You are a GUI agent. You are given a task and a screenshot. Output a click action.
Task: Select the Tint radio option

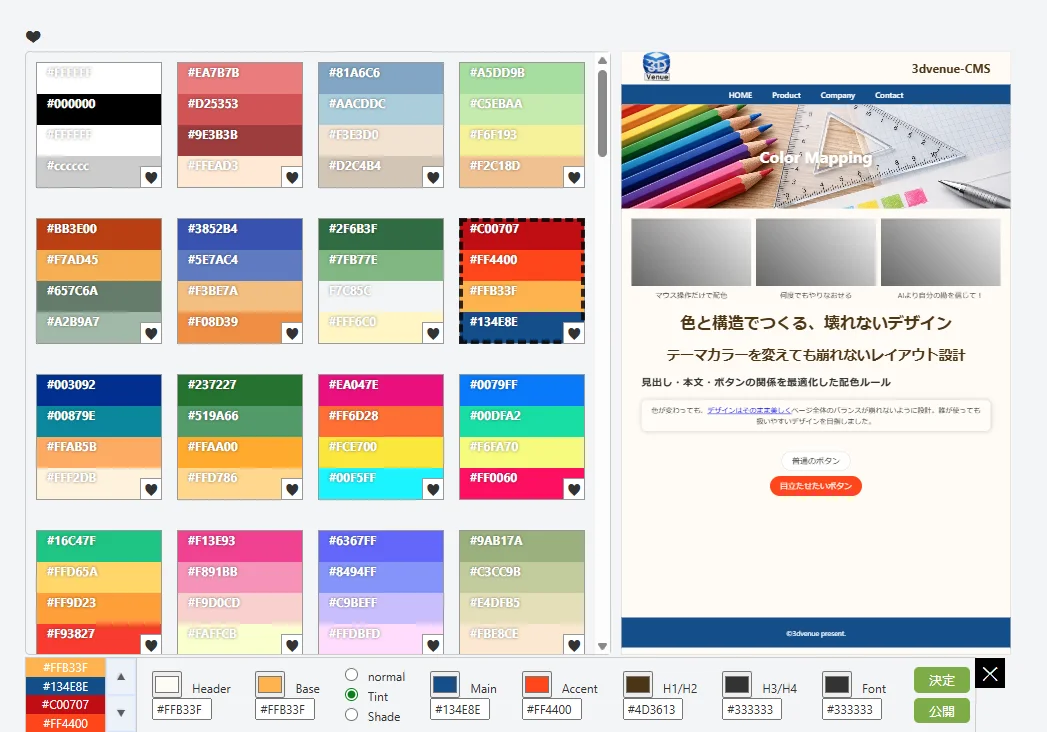click(352, 695)
